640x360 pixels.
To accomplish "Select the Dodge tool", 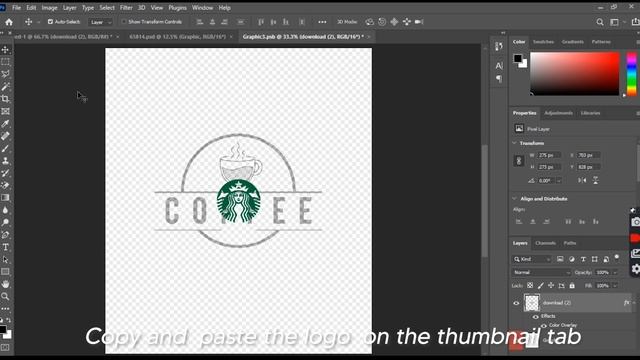I will pos(5,222).
